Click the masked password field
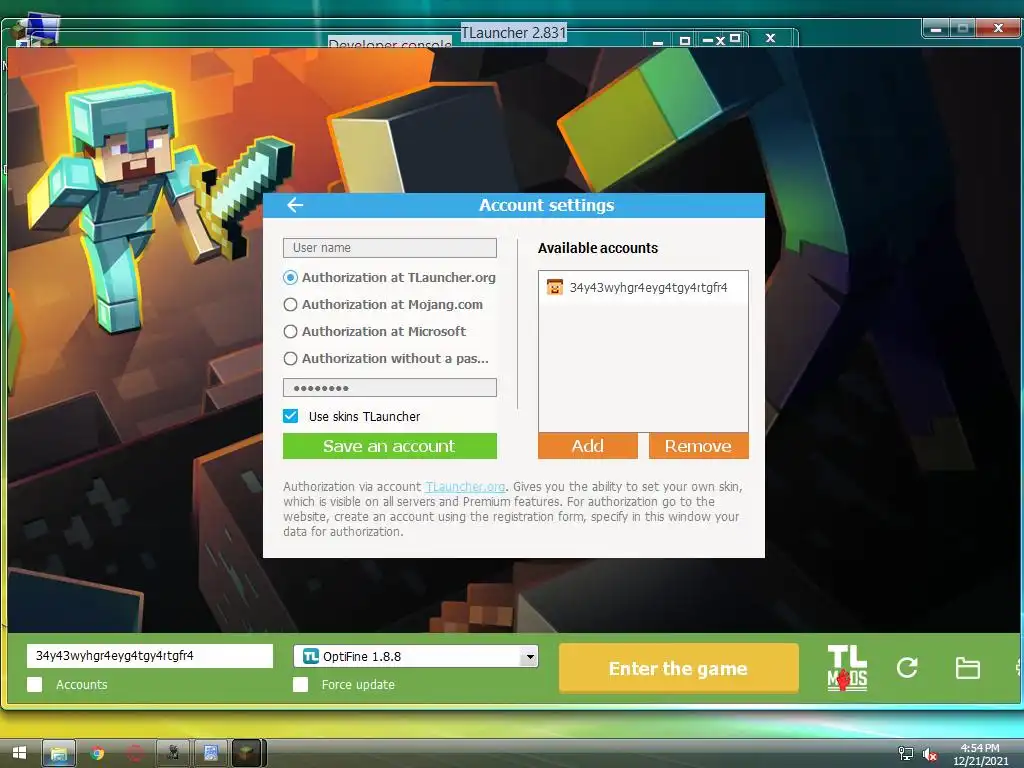The image size is (1024, 768). [390, 387]
